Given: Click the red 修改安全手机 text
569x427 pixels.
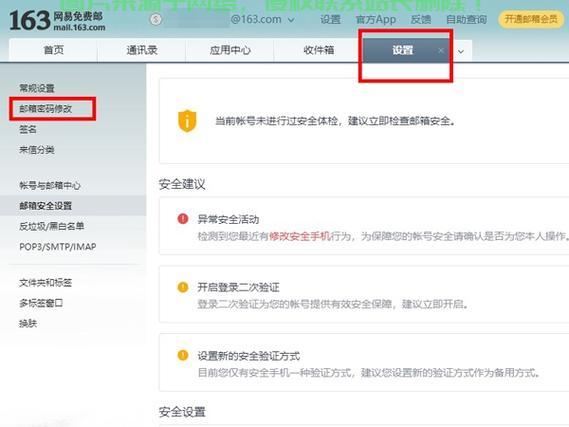Looking at the screenshot, I should point(300,236).
